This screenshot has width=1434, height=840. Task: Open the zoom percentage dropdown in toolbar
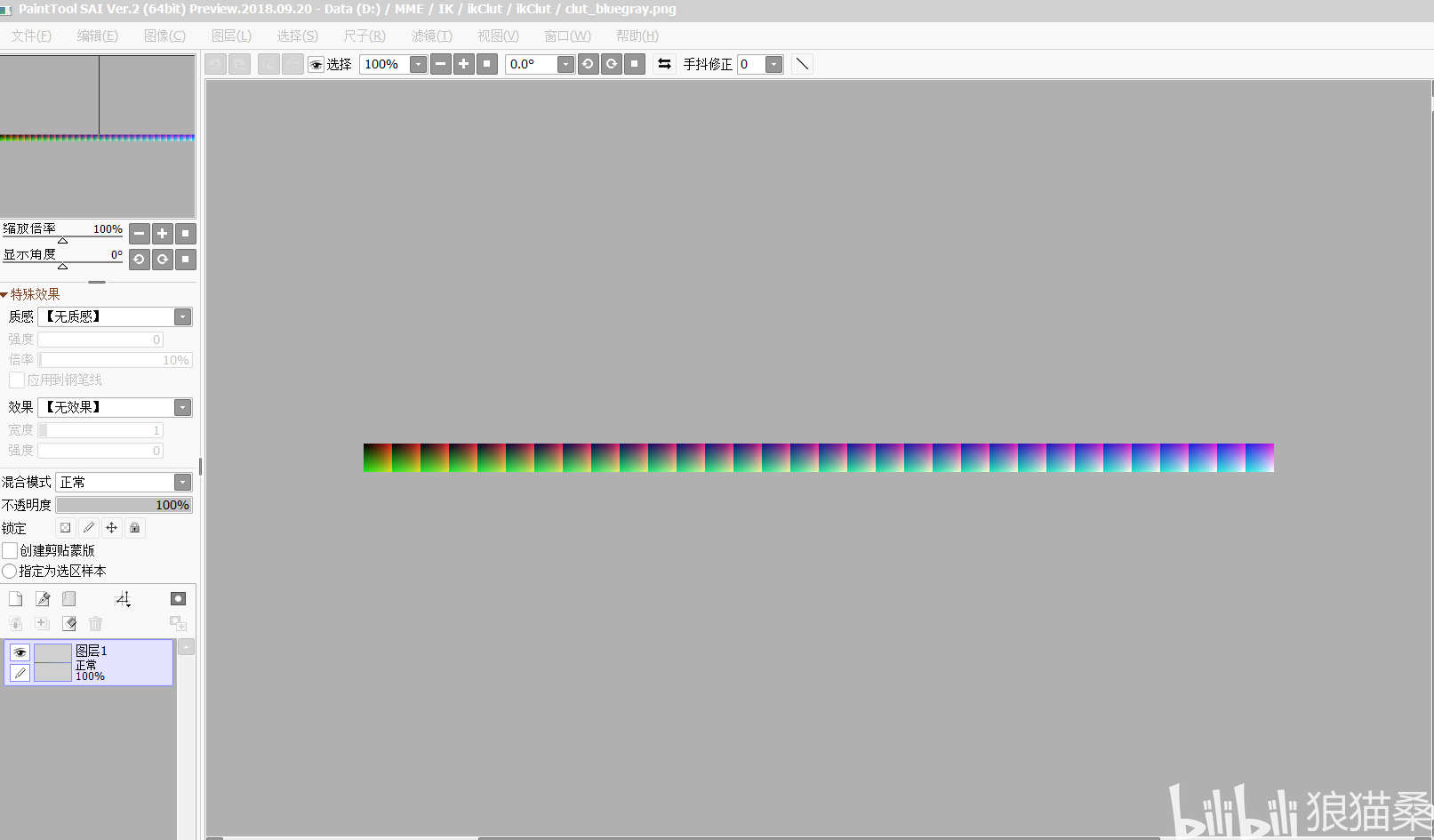[418, 64]
